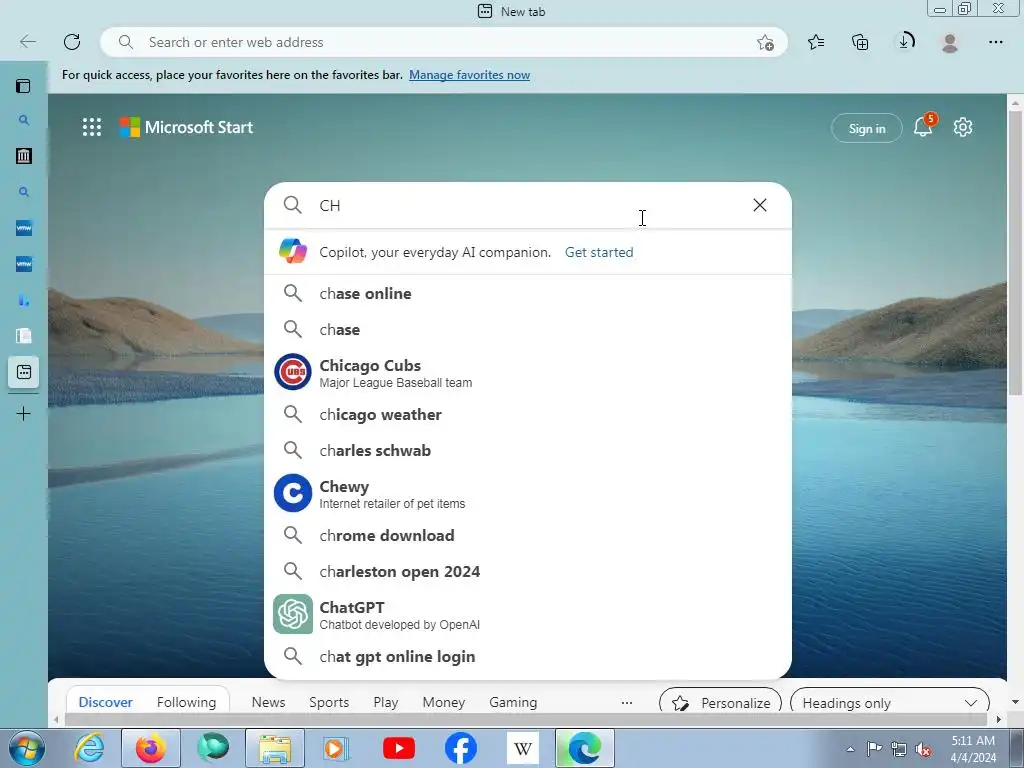
Task: Click the horizontal scrollbar at the bottom
Action: (528, 719)
